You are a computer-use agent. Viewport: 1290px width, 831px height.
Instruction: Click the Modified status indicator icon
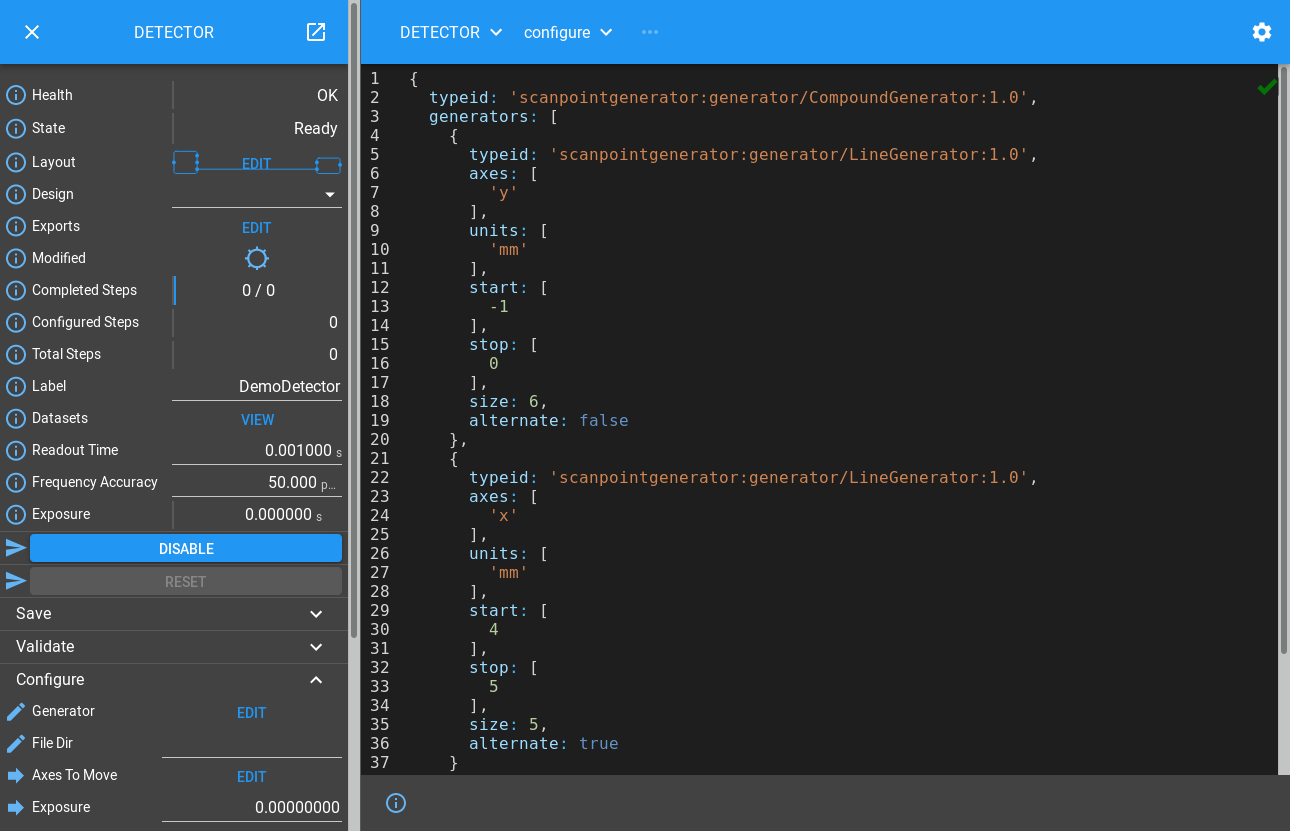[x=257, y=259]
